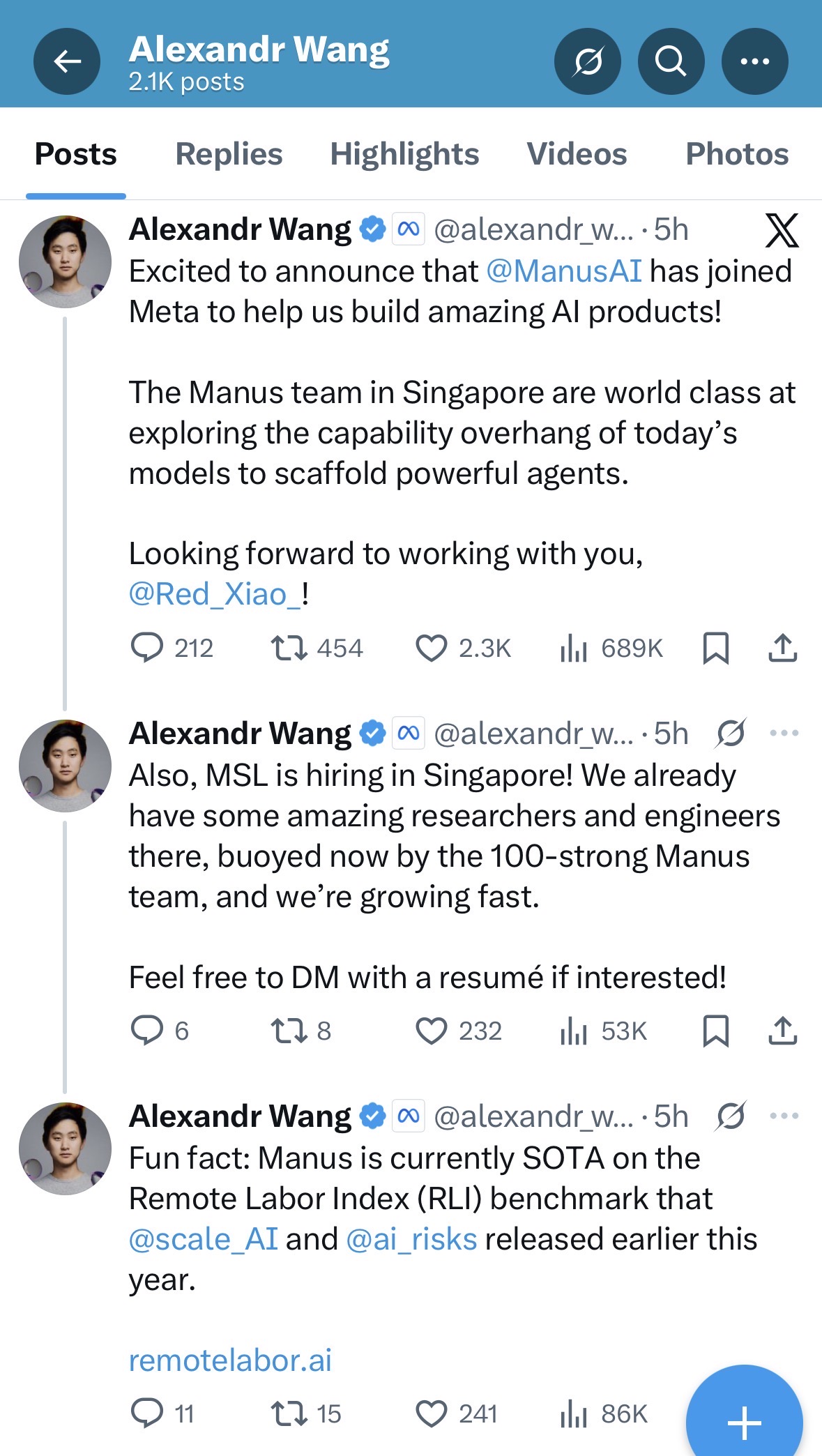Repost the ManusAI announcement with 454 reposts
This screenshot has height=1456, width=822.
coord(289,648)
